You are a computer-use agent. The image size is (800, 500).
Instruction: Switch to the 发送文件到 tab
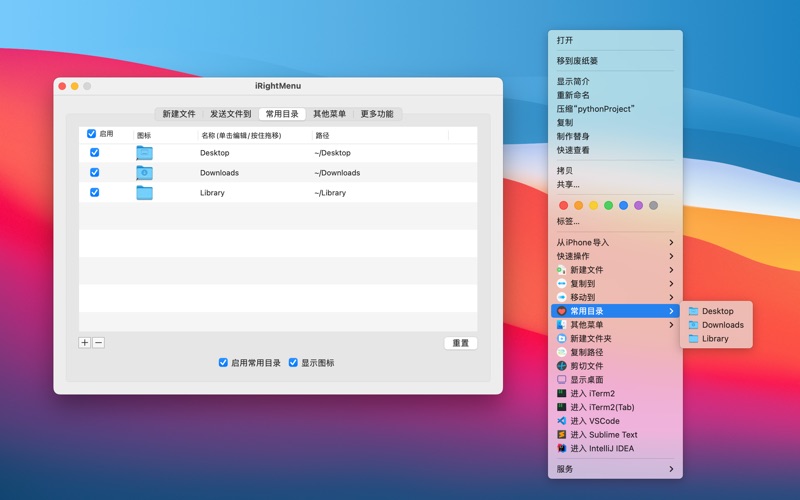click(231, 114)
